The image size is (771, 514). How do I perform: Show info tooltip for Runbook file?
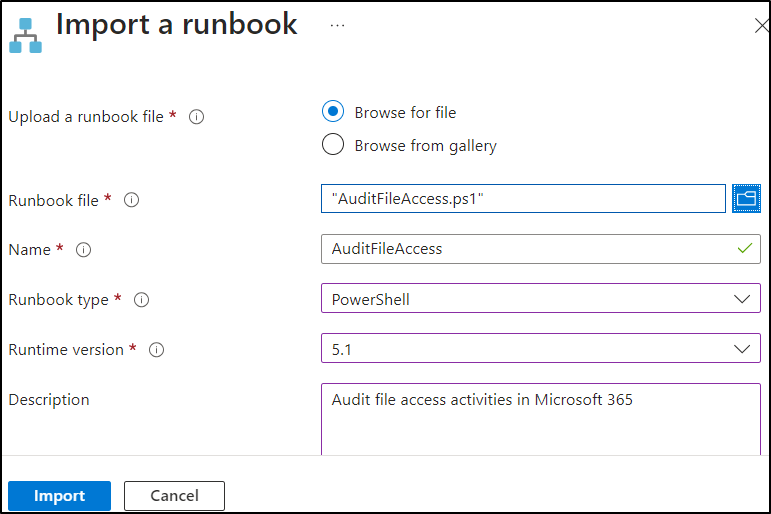point(131,200)
